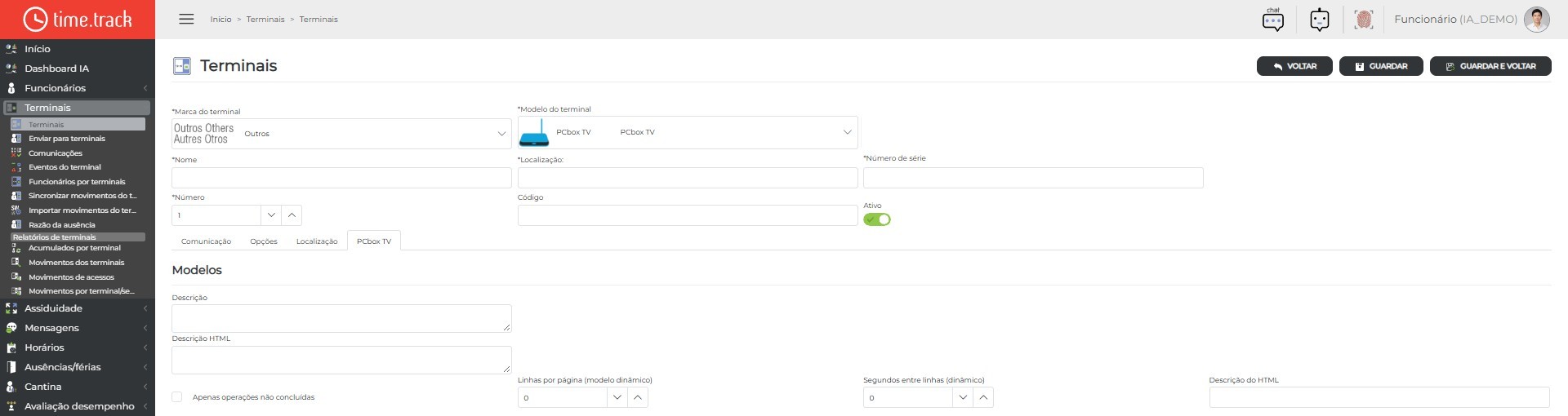The image size is (1568, 416).
Task: Decrease Linhas por página value
Action: tap(617, 398)
